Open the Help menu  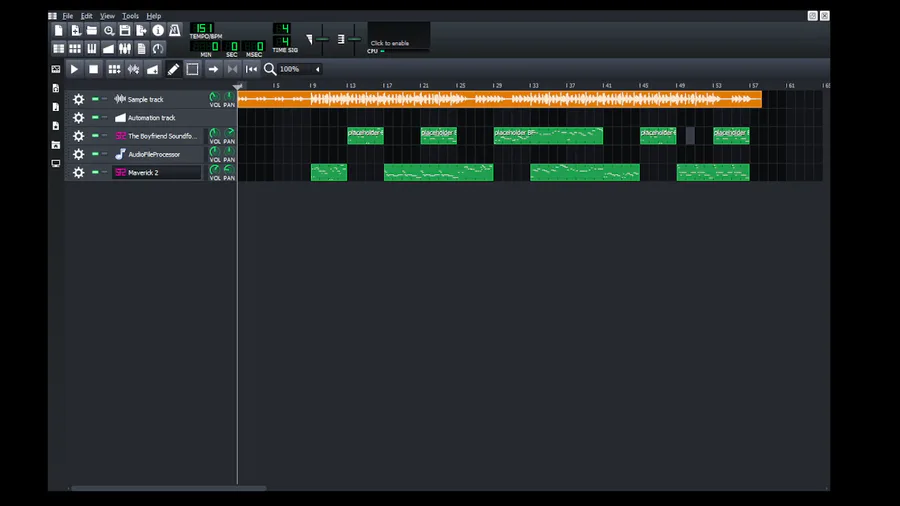coord(154,16)
